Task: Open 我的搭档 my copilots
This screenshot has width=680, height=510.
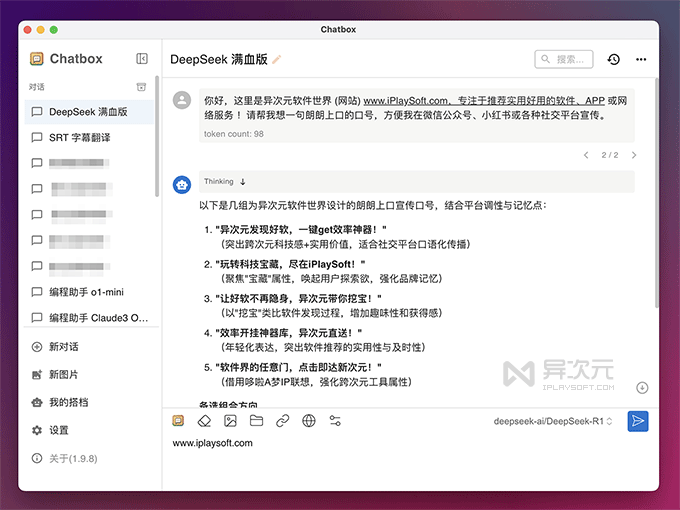Action: [x=89, y=402]
